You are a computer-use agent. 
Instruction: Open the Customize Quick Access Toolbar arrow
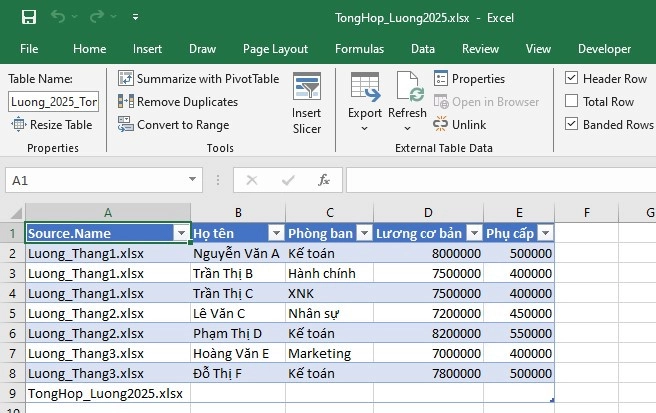click(x=135, y=17)
